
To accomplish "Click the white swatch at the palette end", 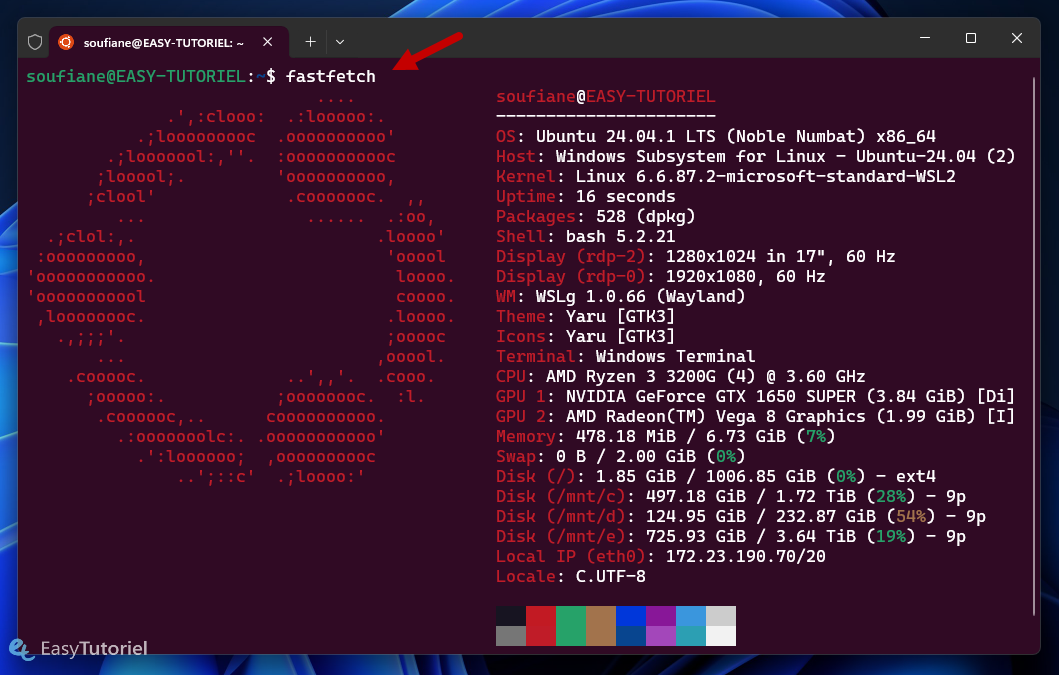I will [721, 625].
